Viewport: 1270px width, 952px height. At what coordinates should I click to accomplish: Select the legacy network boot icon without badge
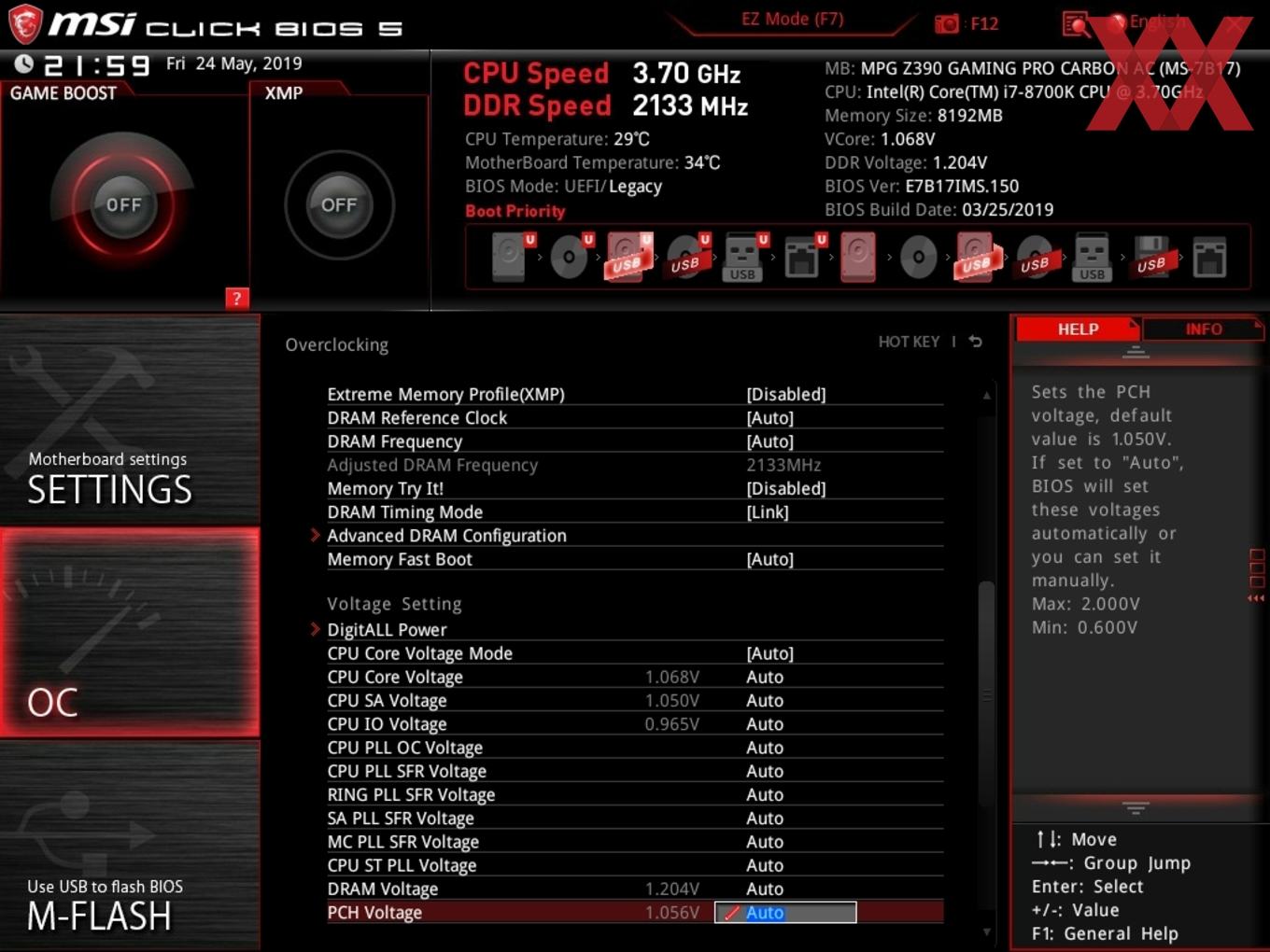[x=1209, y=257]
